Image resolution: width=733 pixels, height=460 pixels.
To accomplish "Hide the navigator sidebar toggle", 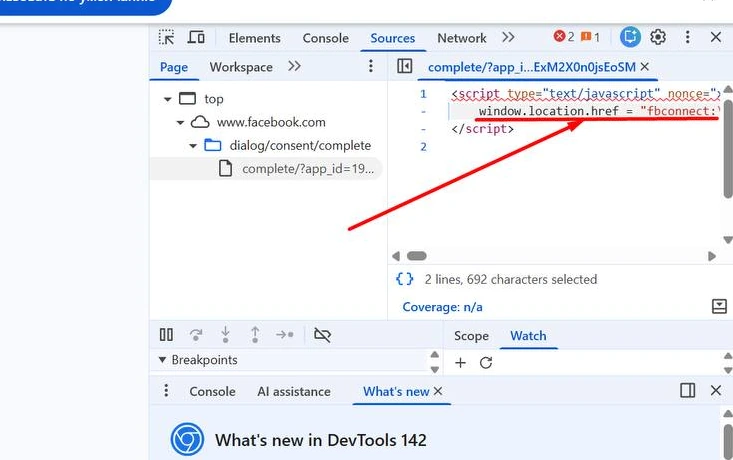I will click(404, 66).
